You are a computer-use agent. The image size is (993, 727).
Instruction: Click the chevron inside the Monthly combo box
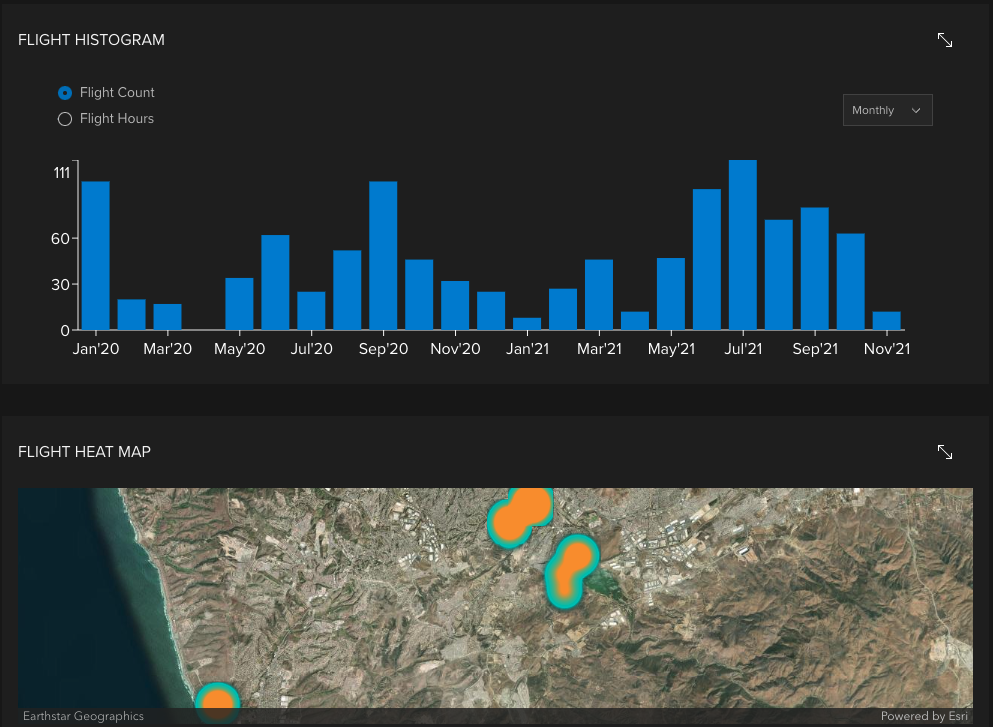(x=917, y=110)
